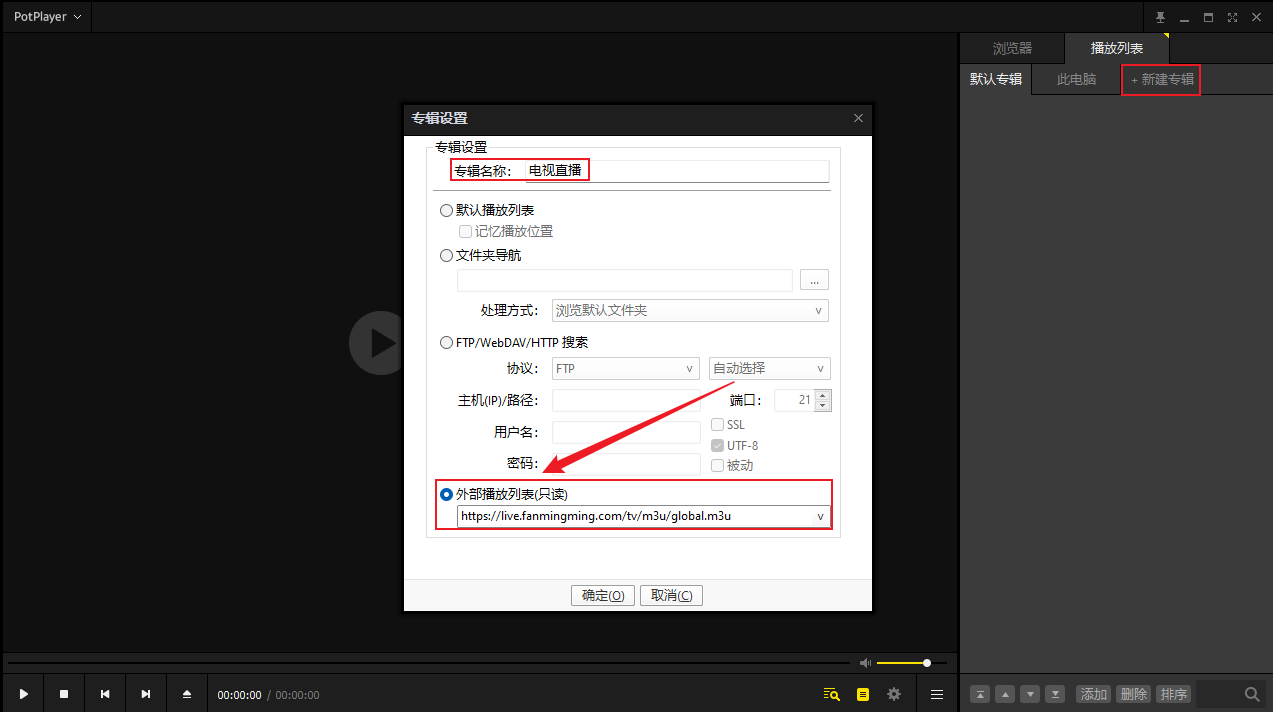Minimize the PotPlayer window
The height and width of the screenshot is (712, 1273).
[1184, 17]
